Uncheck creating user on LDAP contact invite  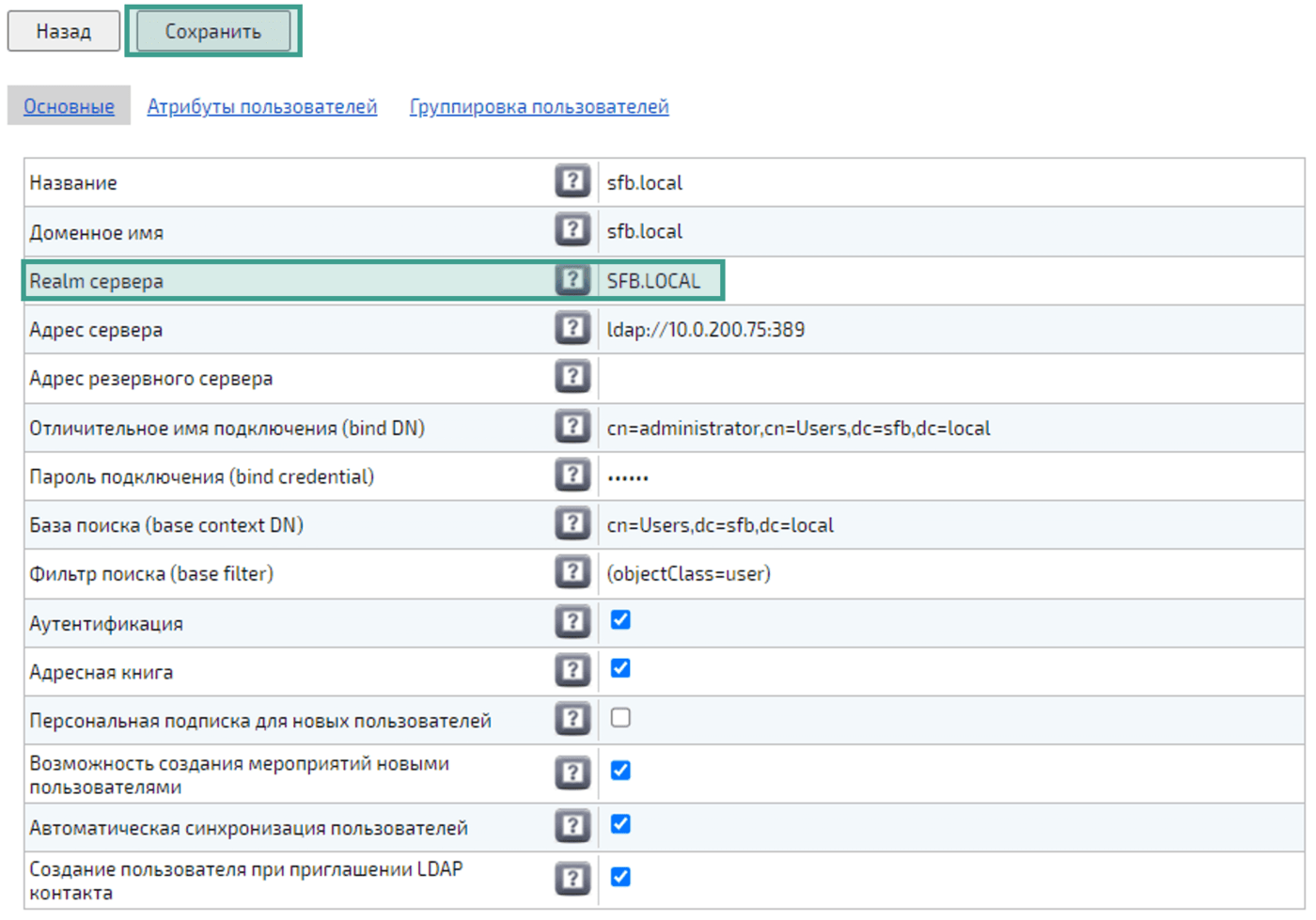620,878
